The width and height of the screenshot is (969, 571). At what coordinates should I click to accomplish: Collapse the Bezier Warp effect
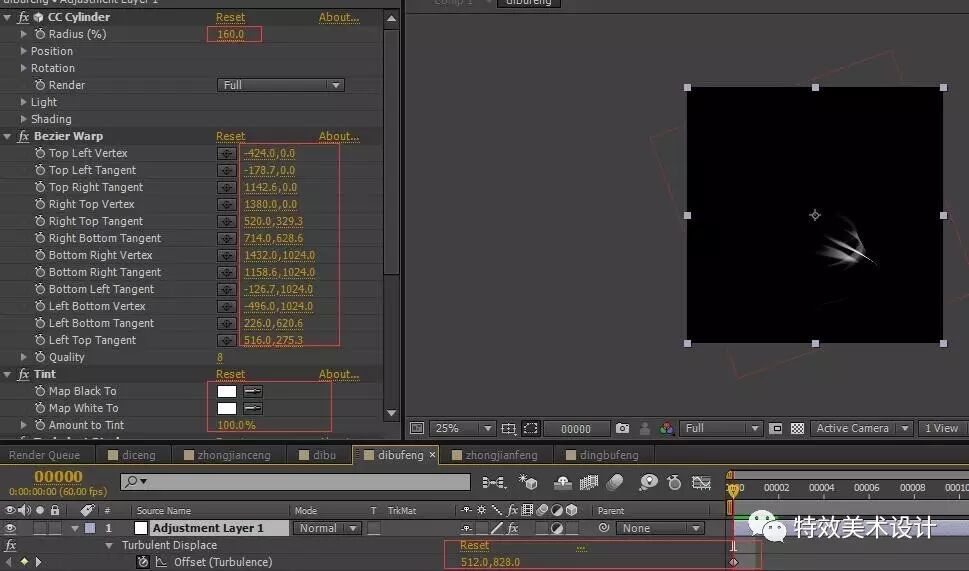[x=7, y=136]
